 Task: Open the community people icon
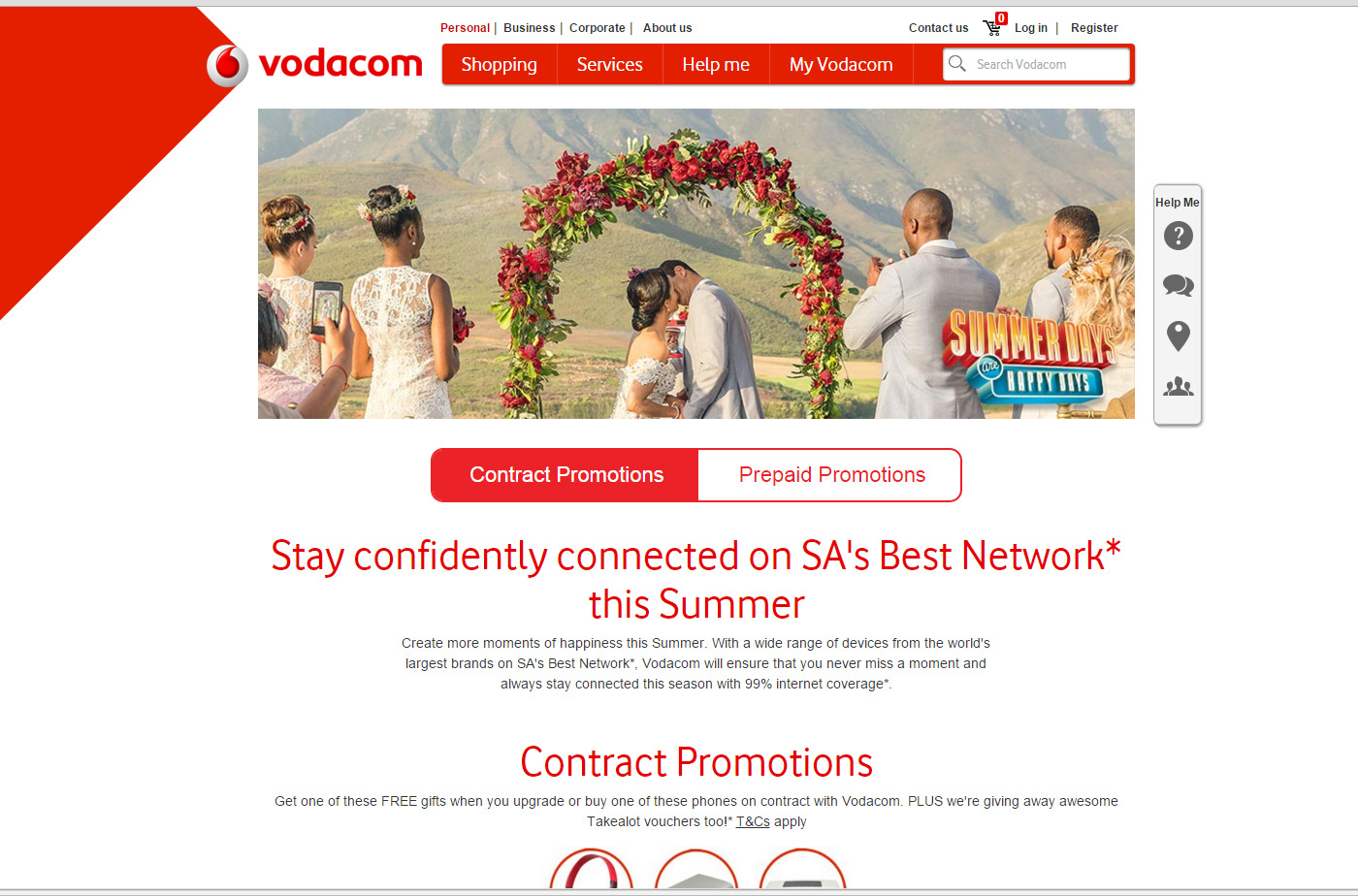pyautogui.click(x=1178, y=387)
